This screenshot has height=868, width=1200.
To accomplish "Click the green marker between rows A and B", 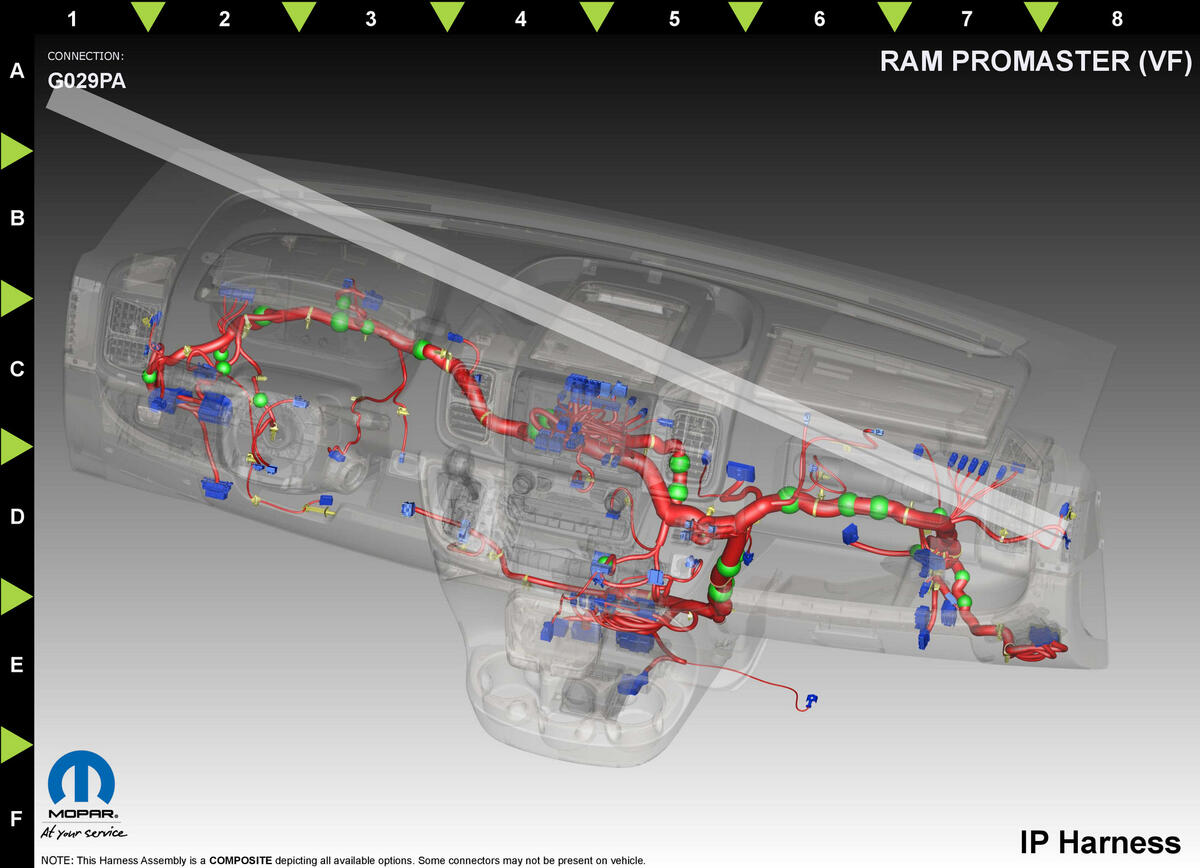I will click(x=16, y=150).
